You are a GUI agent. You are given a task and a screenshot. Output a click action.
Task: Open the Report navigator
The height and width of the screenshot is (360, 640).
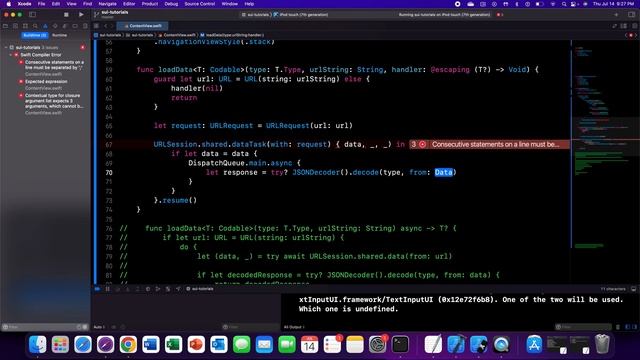85,26
